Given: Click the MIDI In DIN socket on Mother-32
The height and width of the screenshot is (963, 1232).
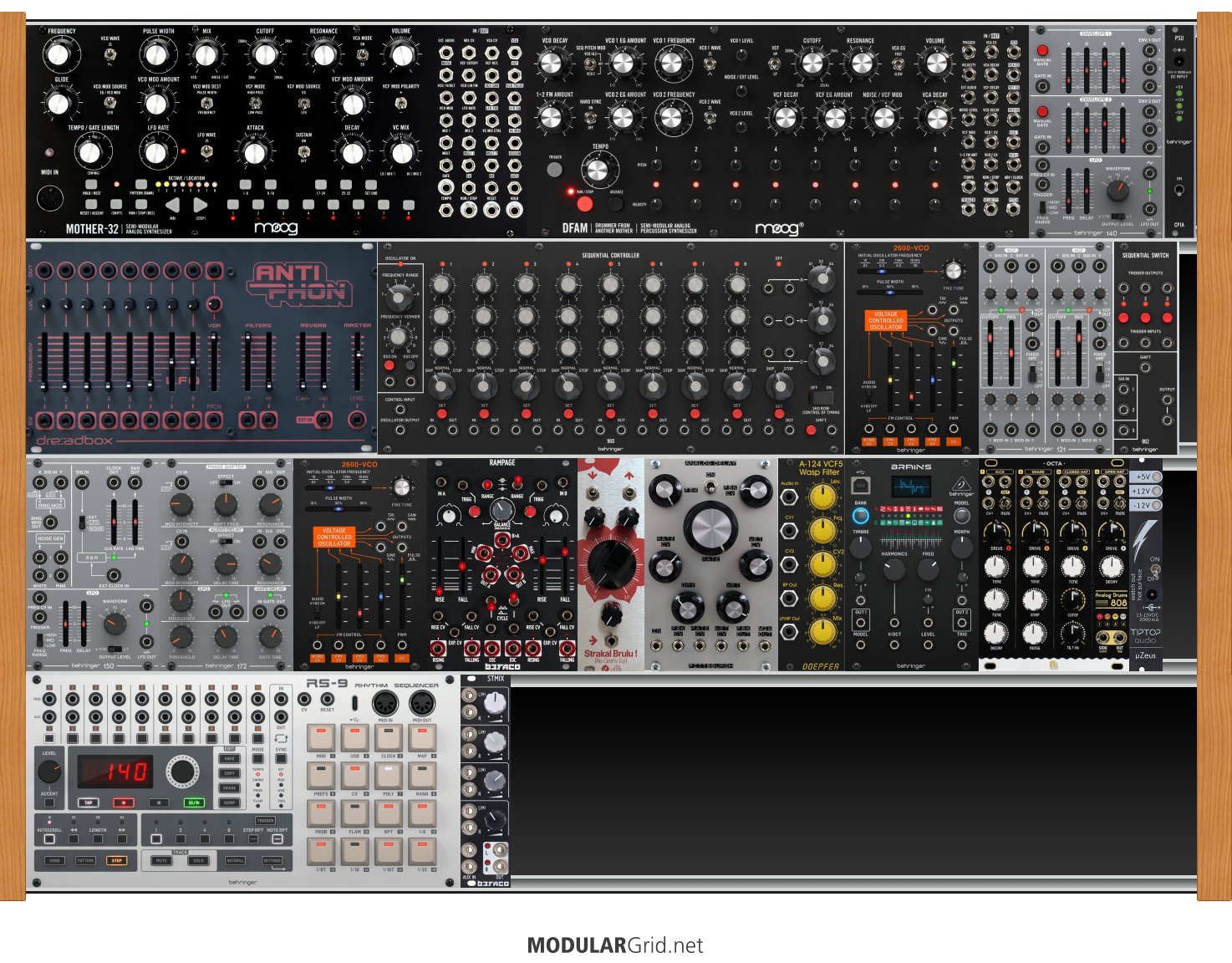Looking at the screenshot, I should [x=50, y=200].
